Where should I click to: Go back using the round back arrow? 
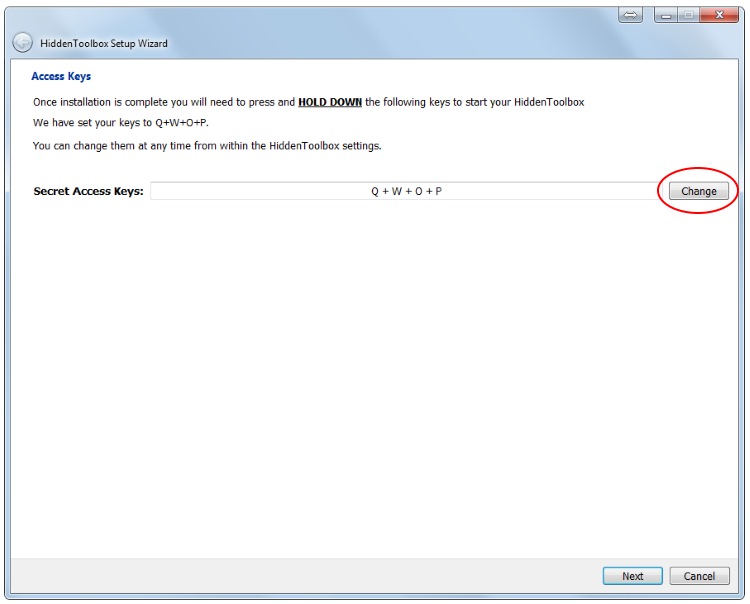pyautogui.click(x=22, y=43)
